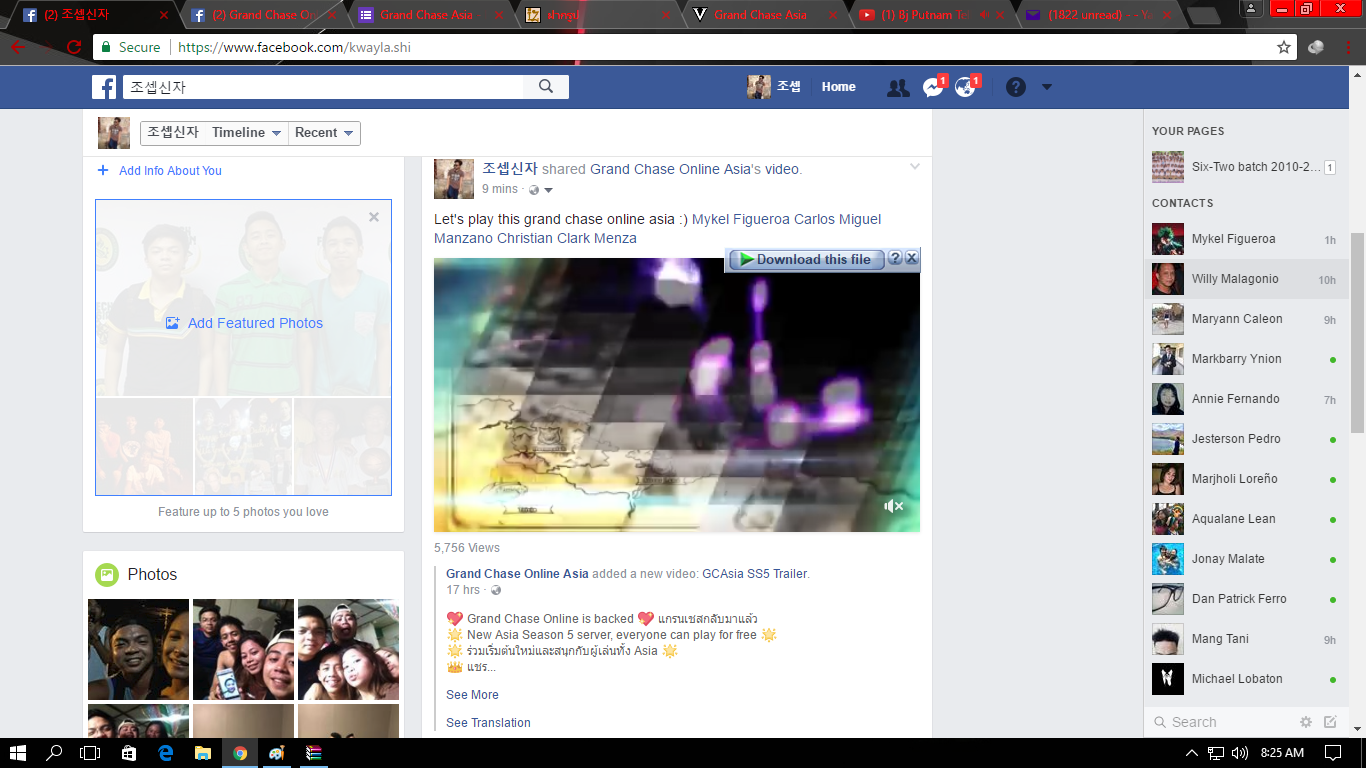Open Six-Two batch page in Your Pages
The width and height of the screenshot is (1366, 768).
[x=1244, y=167]
